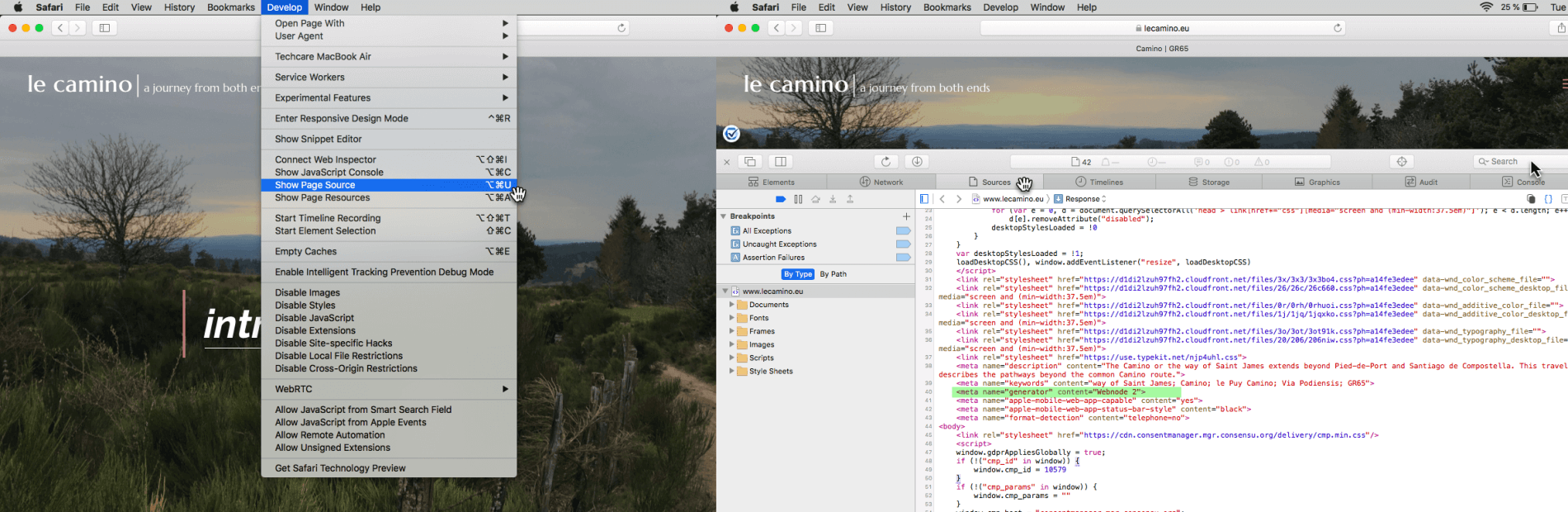Image resolution: width=1568 pixels, height=512 pixels.
Task: Click the download web archive icon in the inspector
Action: tap(917, 162)
